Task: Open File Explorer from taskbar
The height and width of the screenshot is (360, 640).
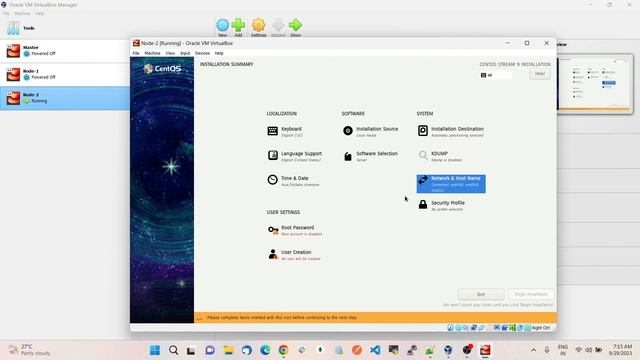Action: 228,350
